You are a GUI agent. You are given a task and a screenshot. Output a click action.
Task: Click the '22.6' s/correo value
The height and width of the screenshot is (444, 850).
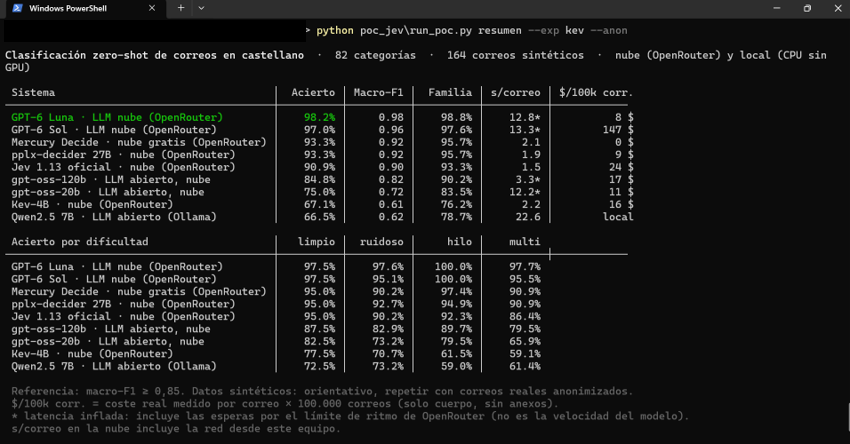[528, 217]
